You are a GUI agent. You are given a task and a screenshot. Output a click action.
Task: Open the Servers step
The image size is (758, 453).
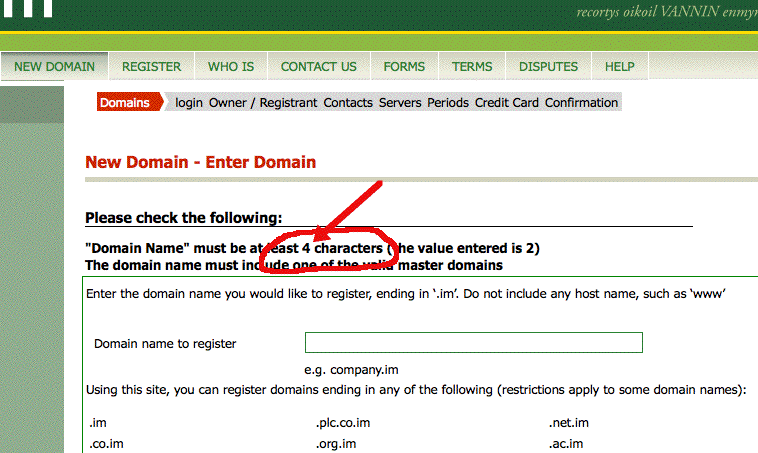(400, 102)
